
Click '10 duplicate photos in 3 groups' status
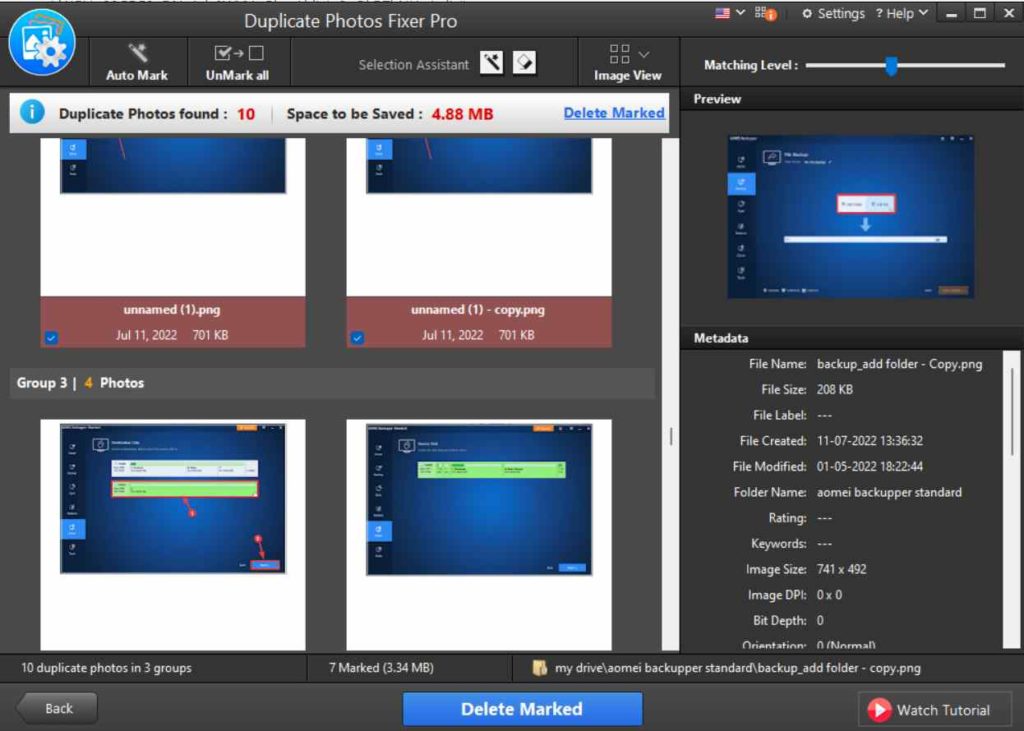pyautogui.click(x=106, y=668)
